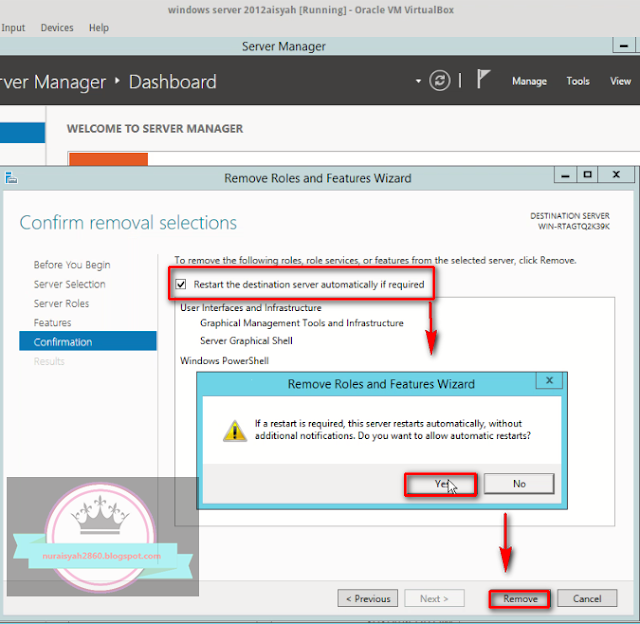
Task: Select Features wizard step
Action: (x=52, y=322)
